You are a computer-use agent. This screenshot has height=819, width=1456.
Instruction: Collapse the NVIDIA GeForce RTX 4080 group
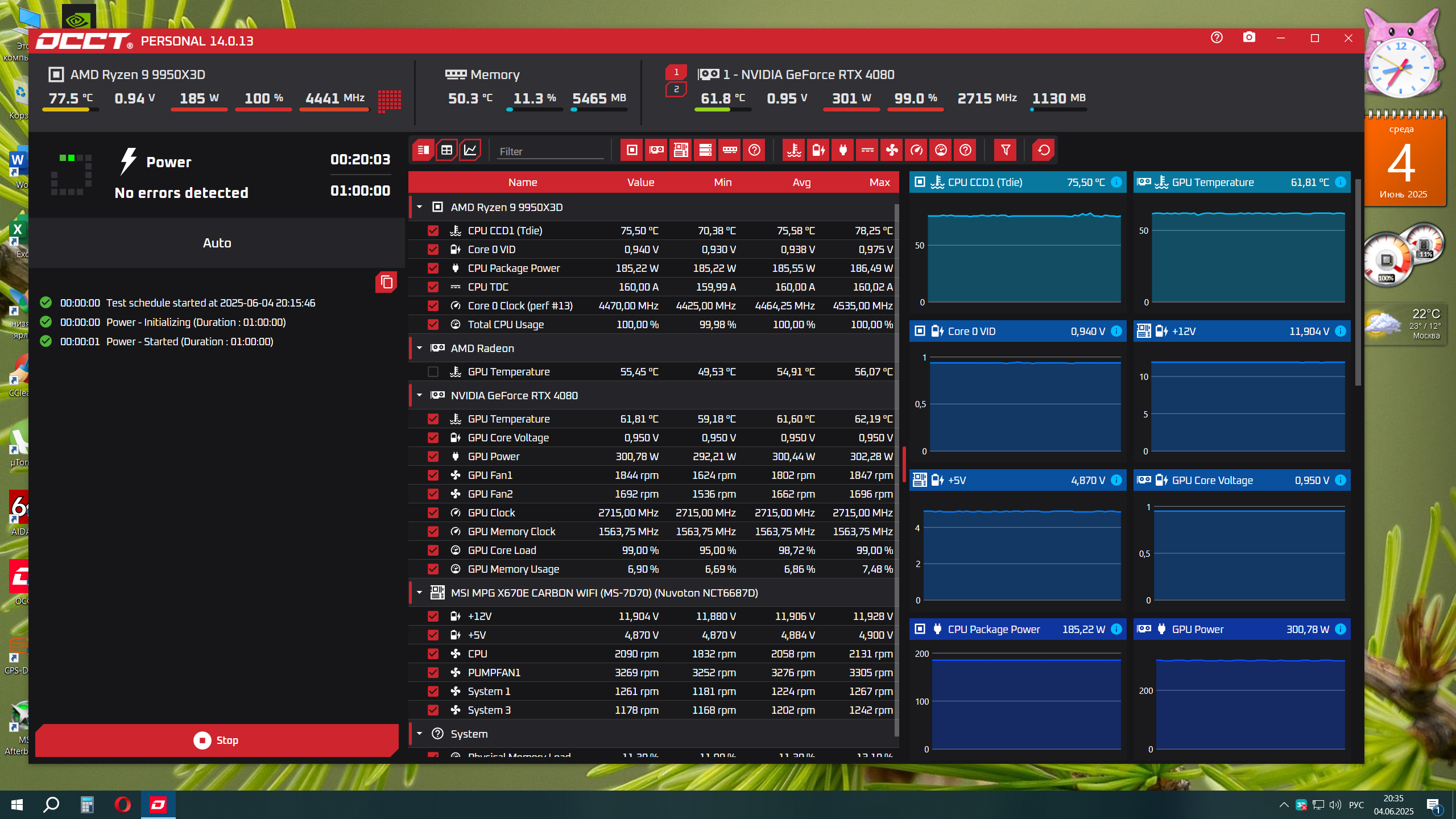420,395
